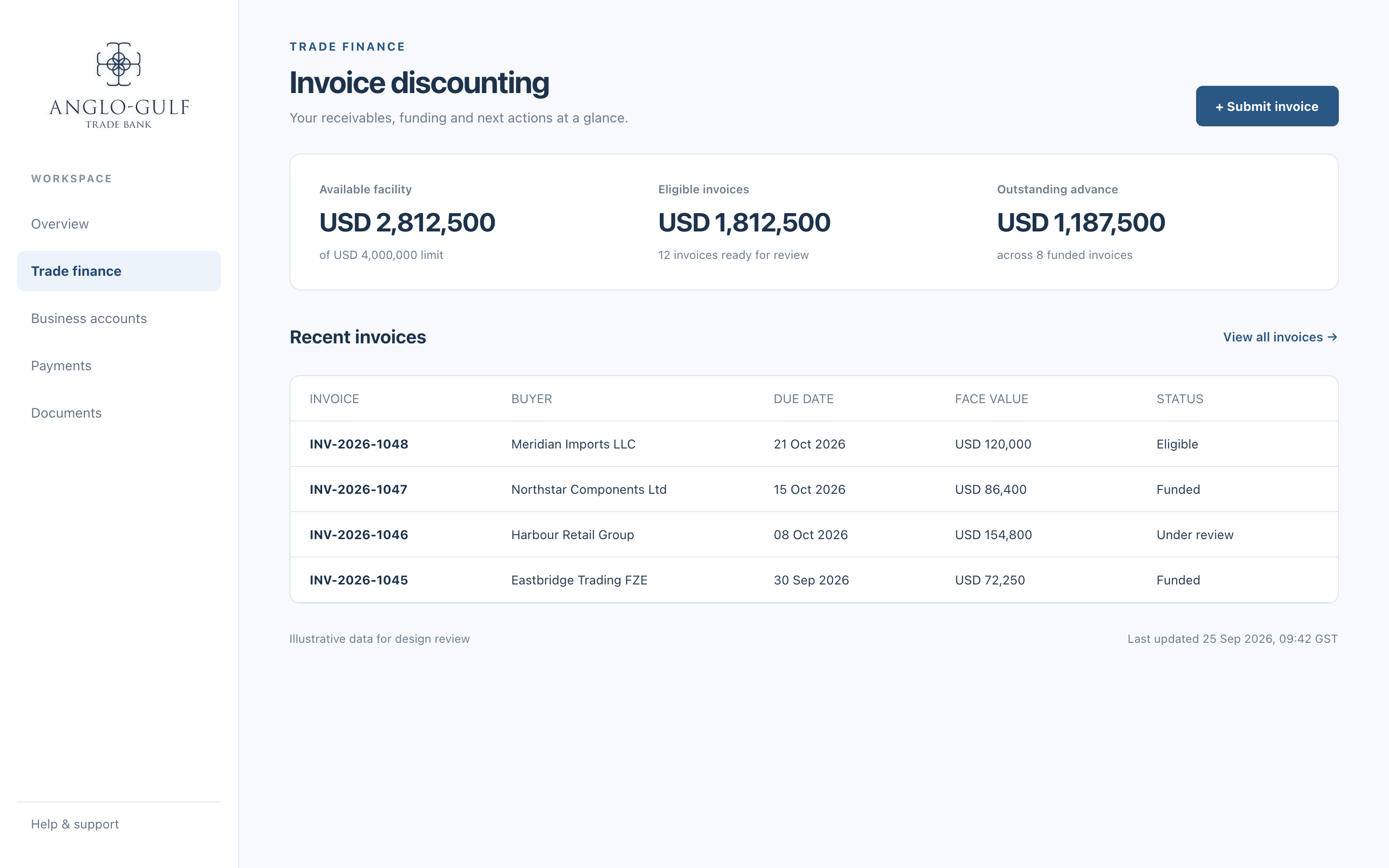Image resolution: width=1389 pixels, height=868 pixels.
Task: Click '12 invoices ready for review' text
Action: (733, 255)
